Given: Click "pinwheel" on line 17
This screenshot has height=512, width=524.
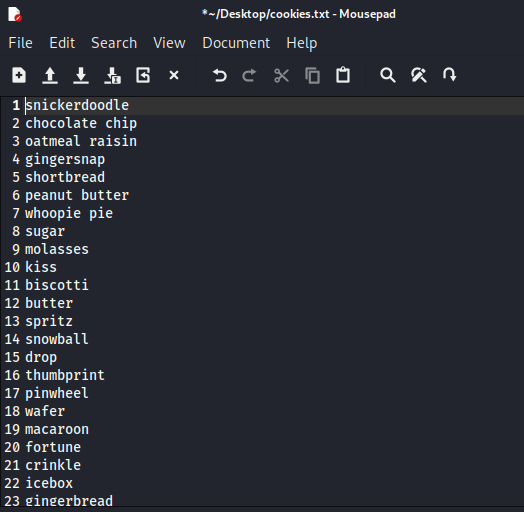Looking at the screenshot, I should tap(57, 394).
